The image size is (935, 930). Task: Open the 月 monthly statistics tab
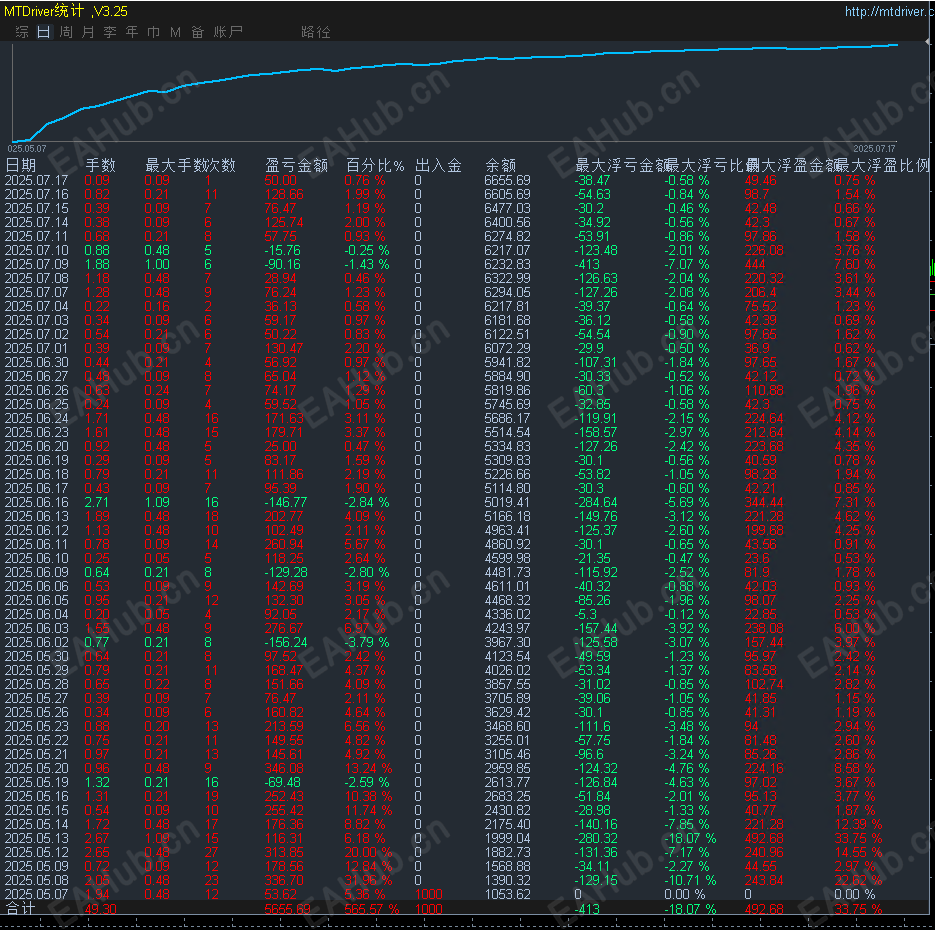click(x=88, y=32)
